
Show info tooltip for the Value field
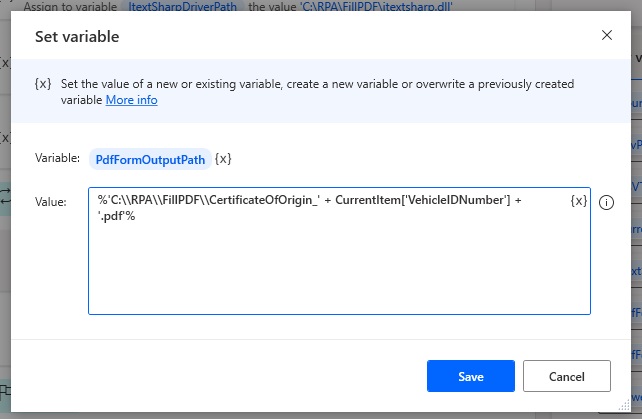point(606,203)
